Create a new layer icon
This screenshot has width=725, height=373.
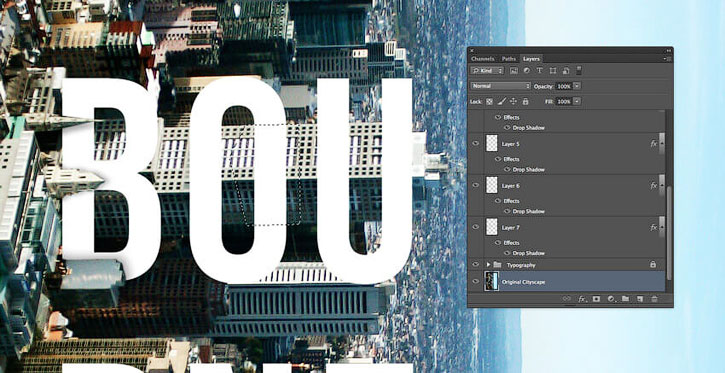tap(639, 299)
